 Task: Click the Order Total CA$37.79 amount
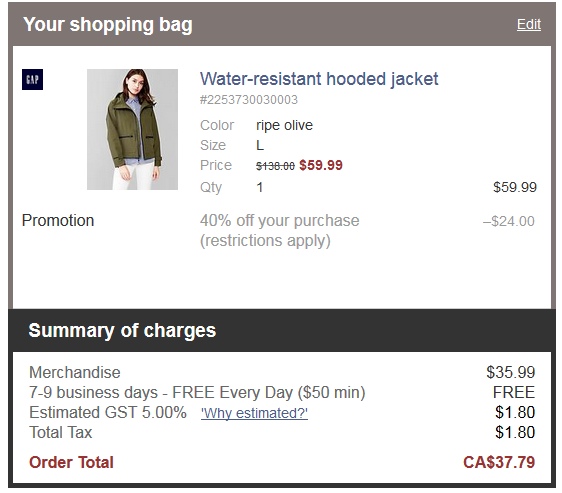click(499, 462)
